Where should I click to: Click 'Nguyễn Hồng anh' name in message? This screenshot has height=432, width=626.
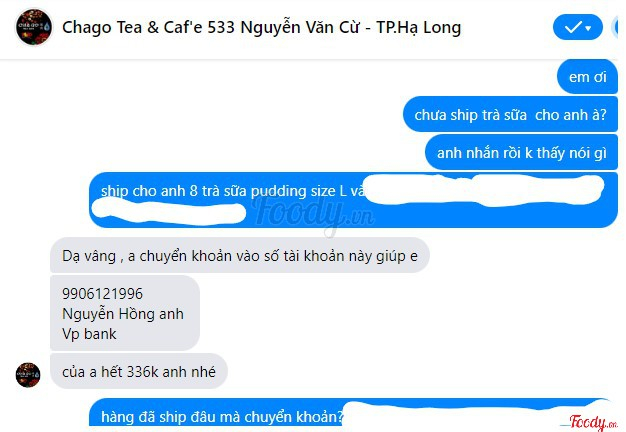[123, 314]
